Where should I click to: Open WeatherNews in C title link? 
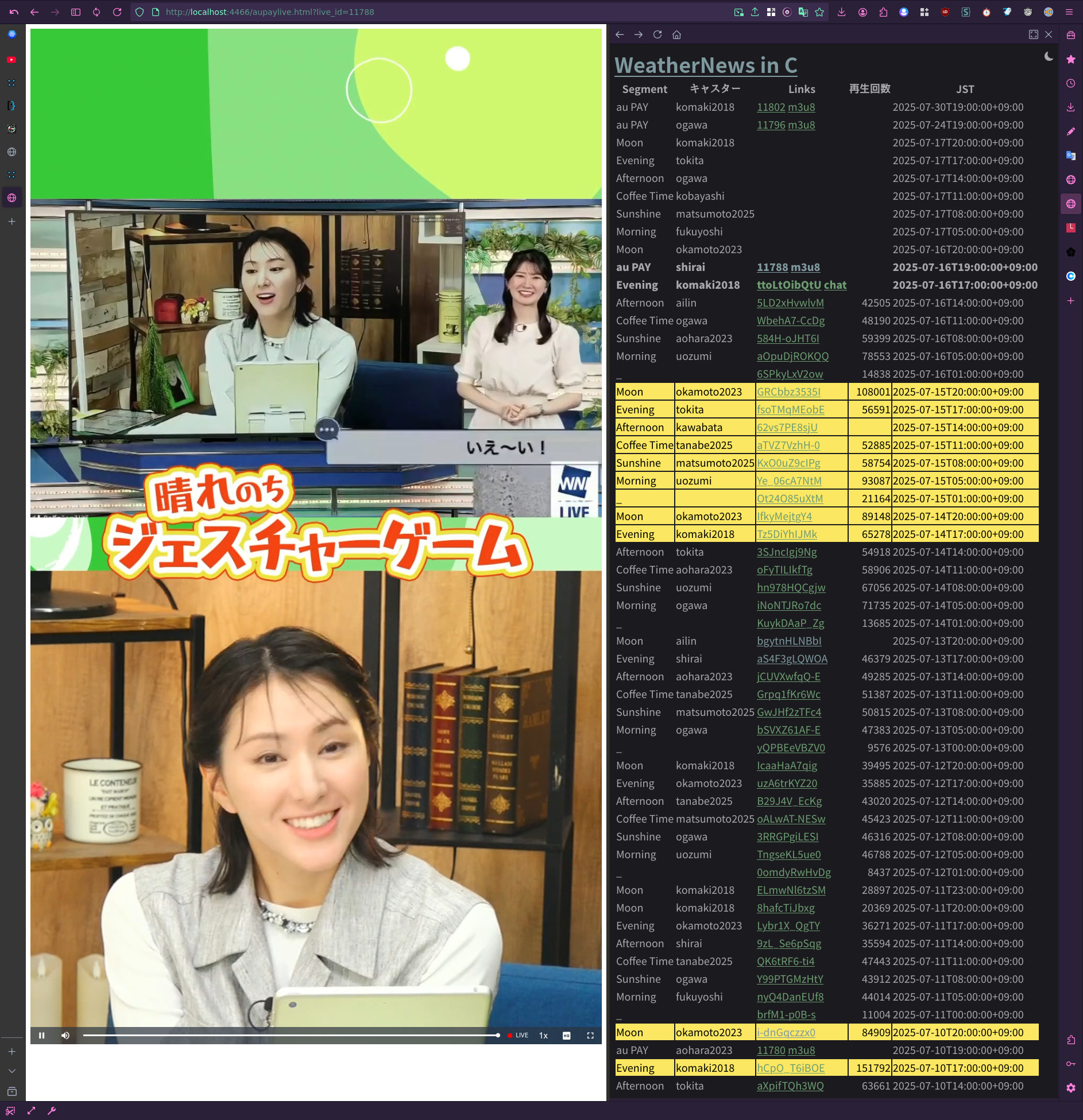pyautogui.click(x=706, y=65)
